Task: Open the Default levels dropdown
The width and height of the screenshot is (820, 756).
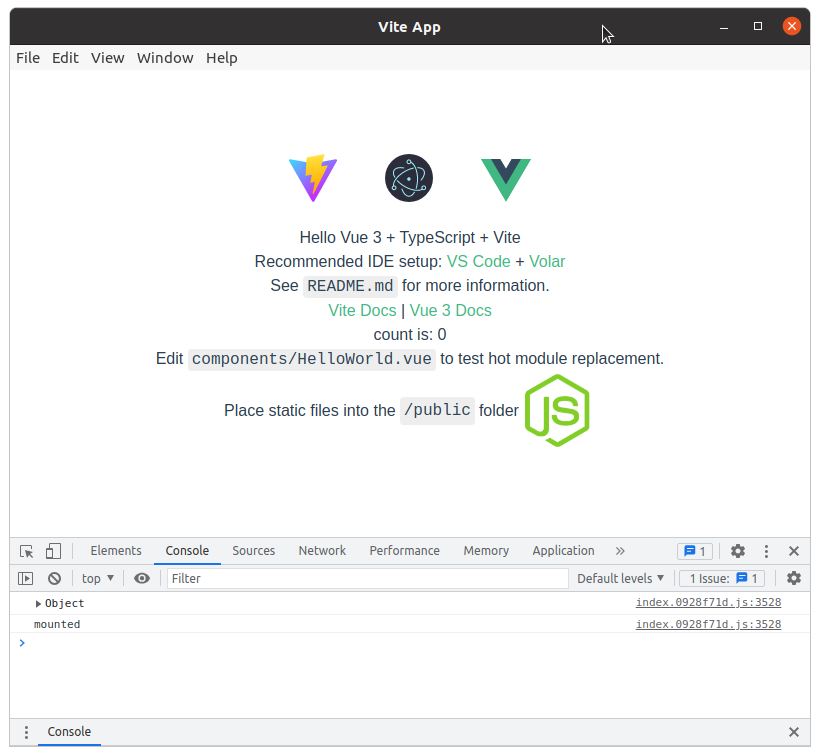Action: (x=621, y=578)
